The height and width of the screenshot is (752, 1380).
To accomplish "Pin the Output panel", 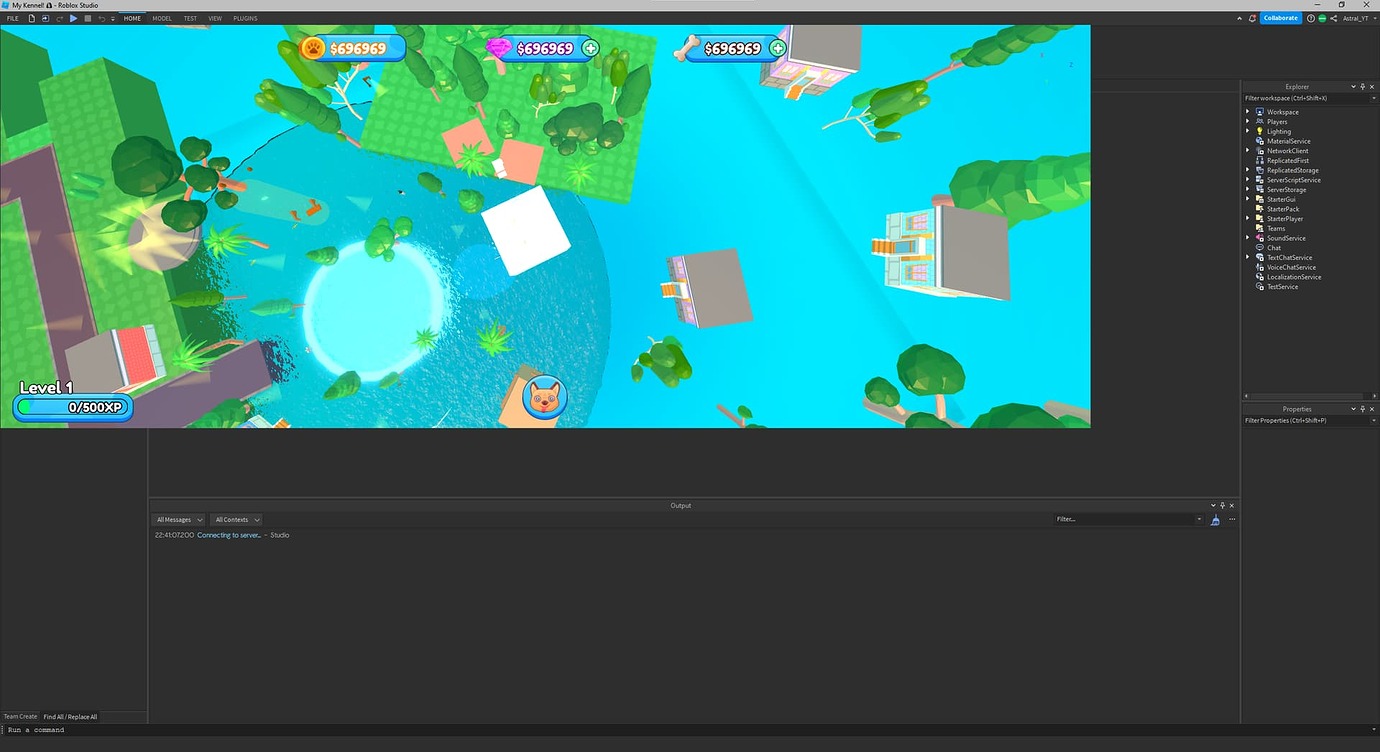I will [1222, 506].
